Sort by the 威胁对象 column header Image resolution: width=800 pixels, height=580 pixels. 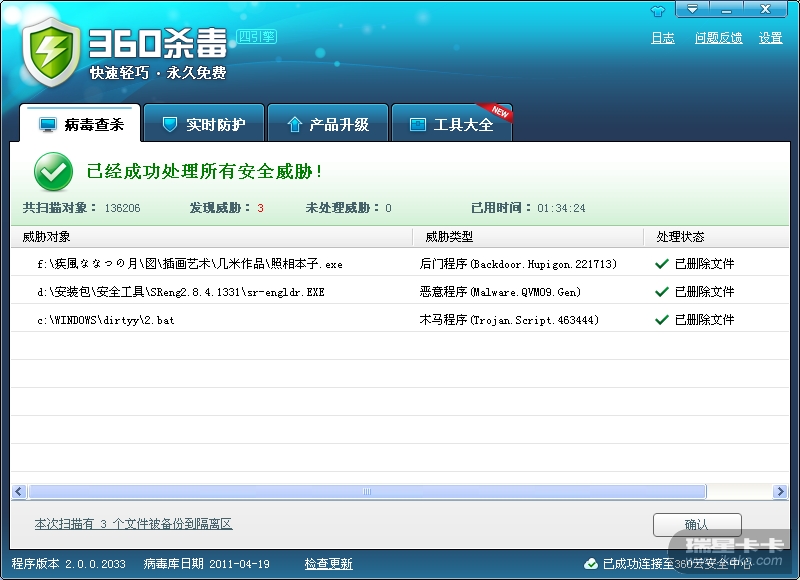[x=212, y=237]
